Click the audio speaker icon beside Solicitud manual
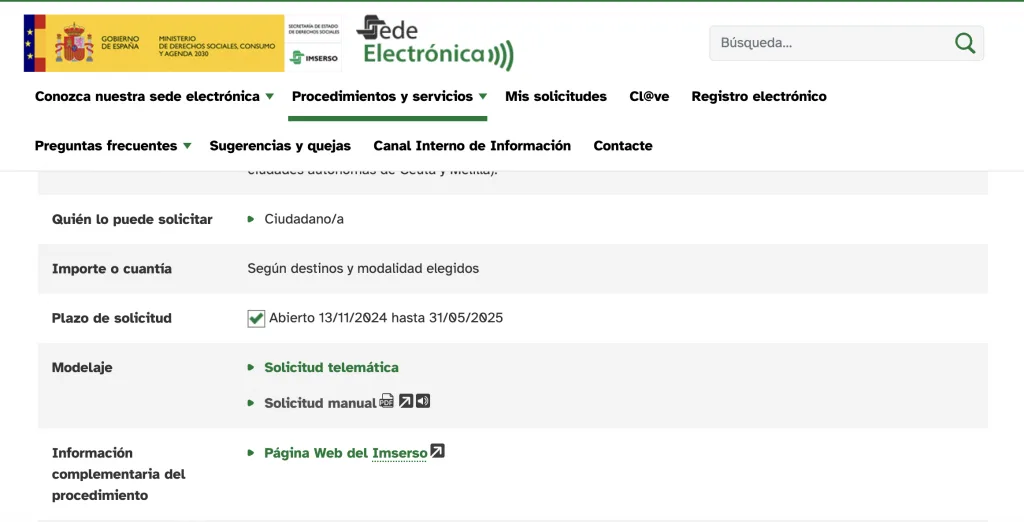 [423, 400]
